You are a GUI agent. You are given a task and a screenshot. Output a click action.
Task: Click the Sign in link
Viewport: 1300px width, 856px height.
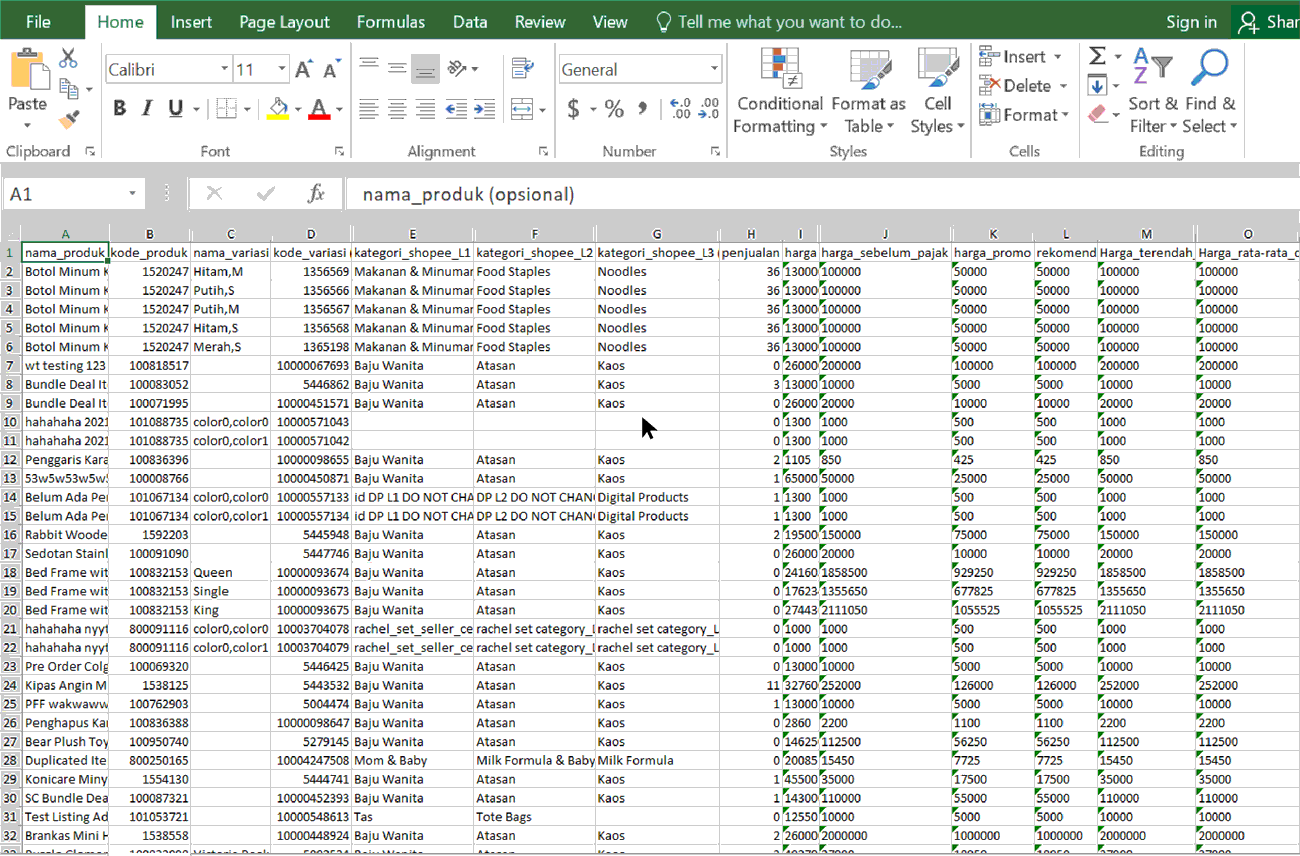(1191, 22)
